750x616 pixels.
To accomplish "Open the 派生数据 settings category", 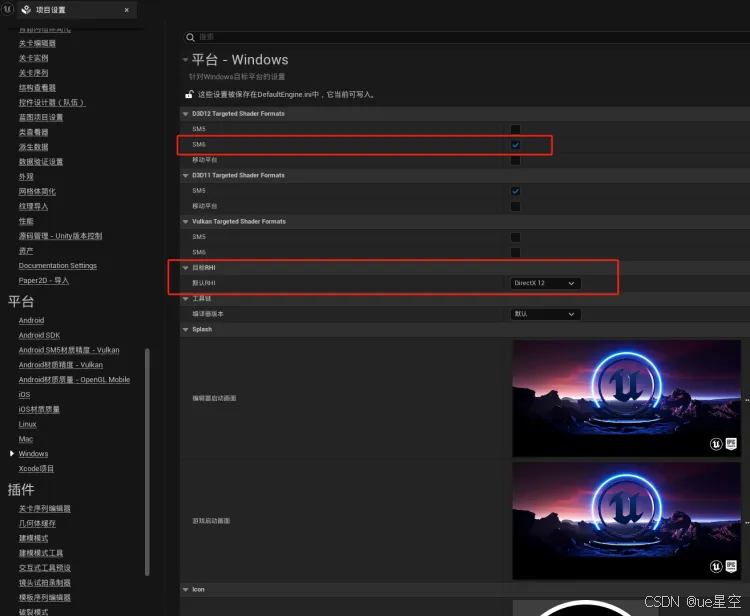I will 33,147.
